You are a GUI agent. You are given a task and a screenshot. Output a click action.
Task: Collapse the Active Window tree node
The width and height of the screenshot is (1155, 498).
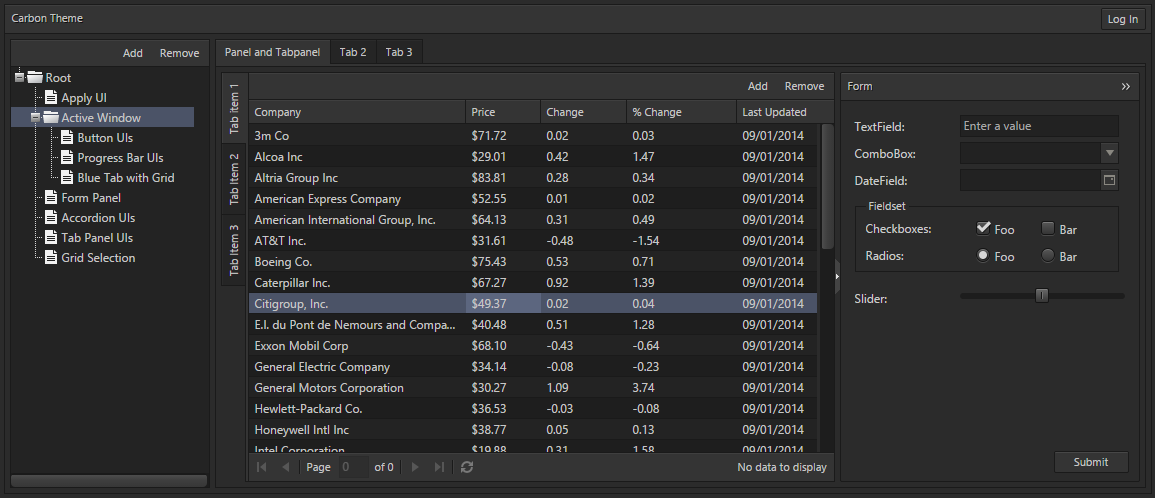point(35,117)
